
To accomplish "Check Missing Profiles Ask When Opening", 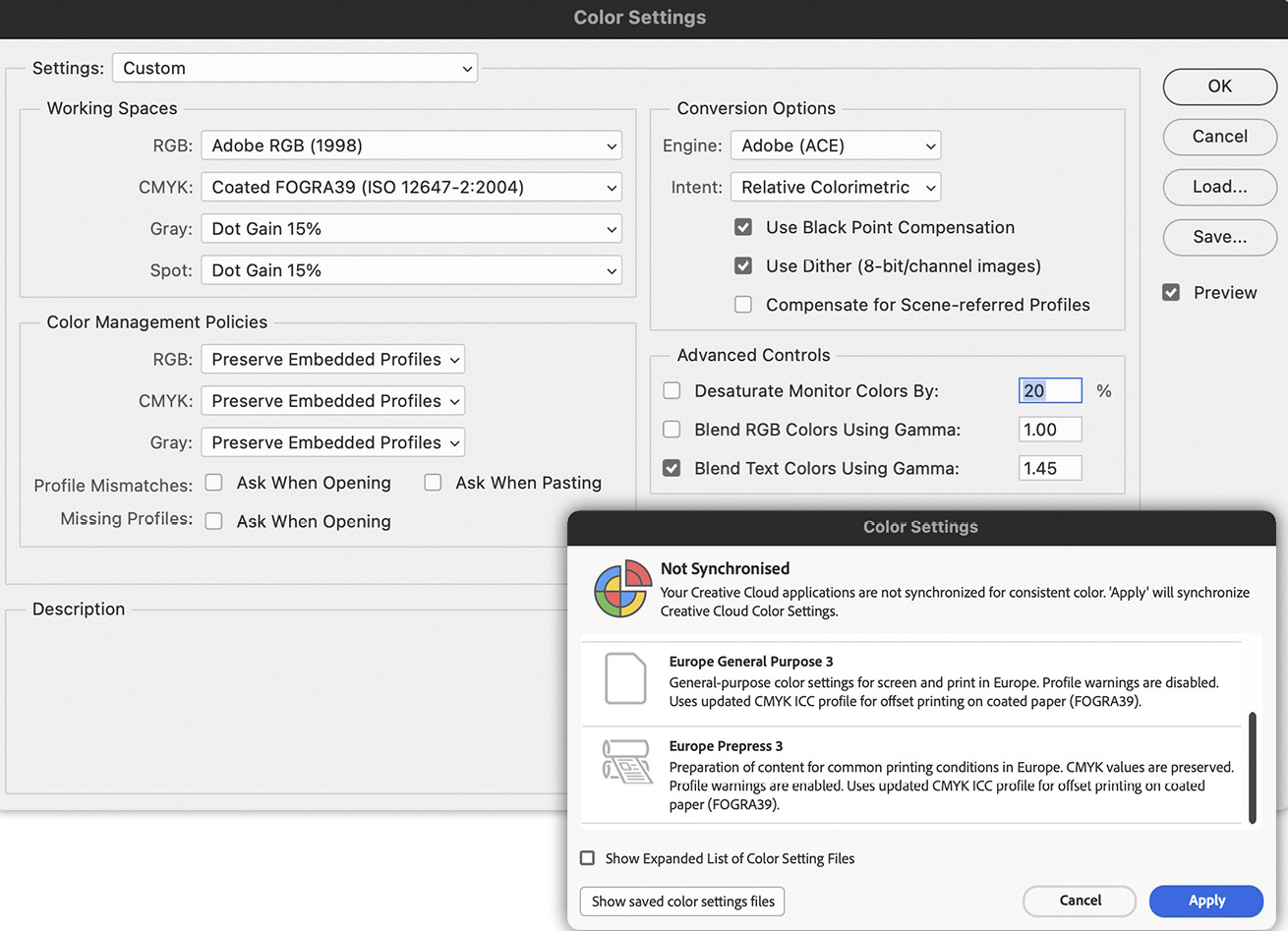I will pyautogui.click(x=213, y=521).
